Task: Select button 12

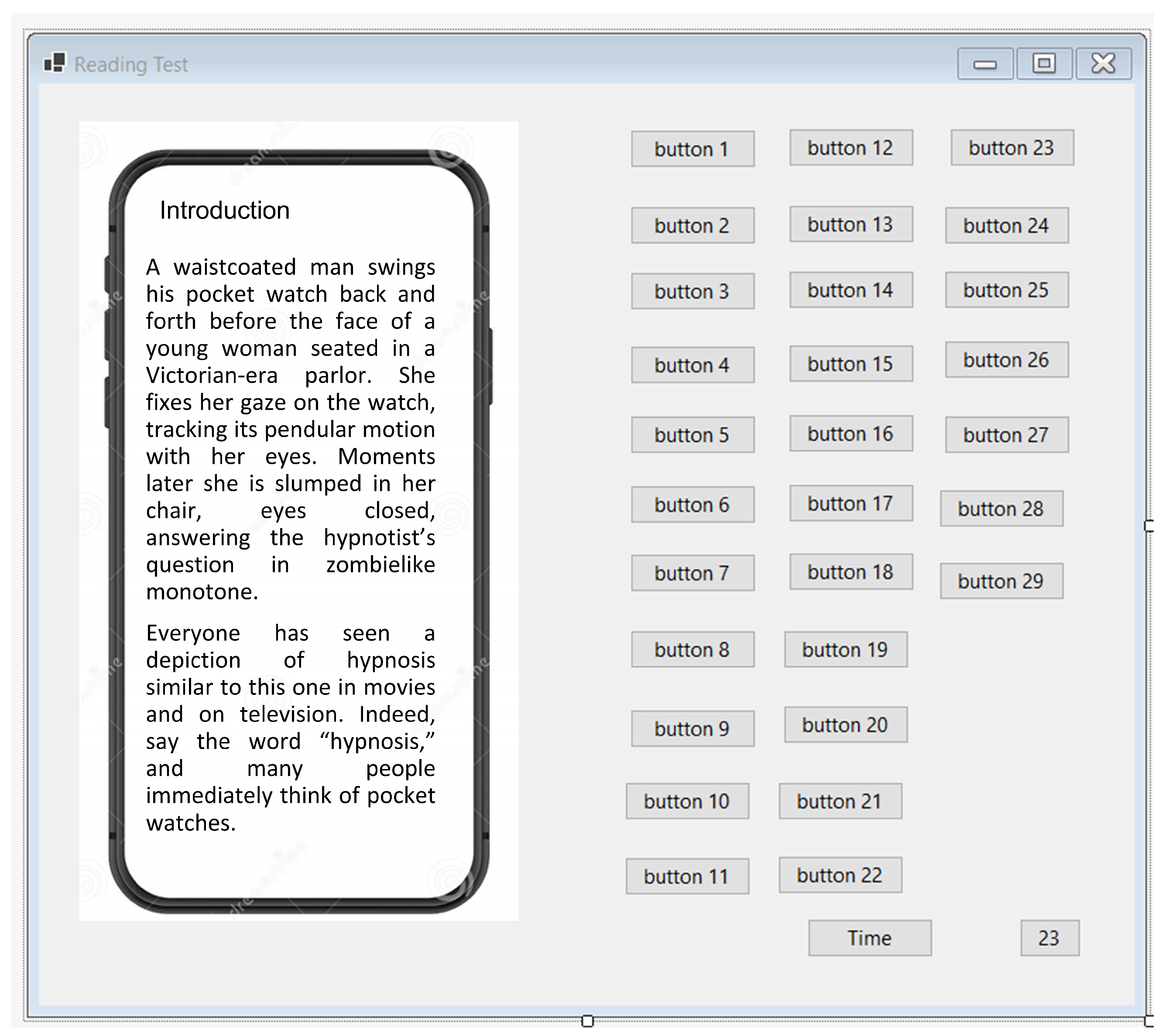Action: 851,148
